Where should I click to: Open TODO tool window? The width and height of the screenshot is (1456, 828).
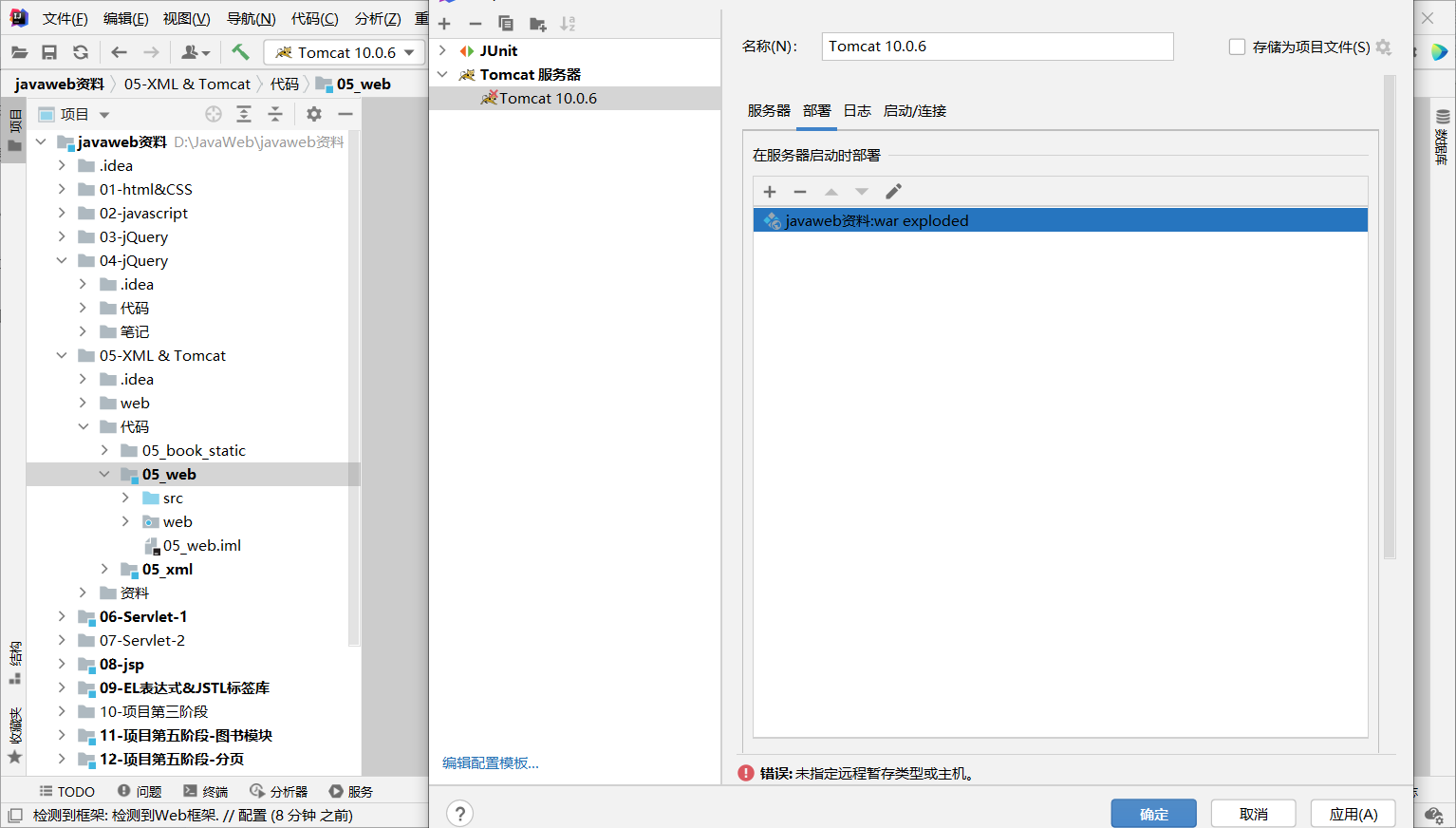[x=66, y=791]
